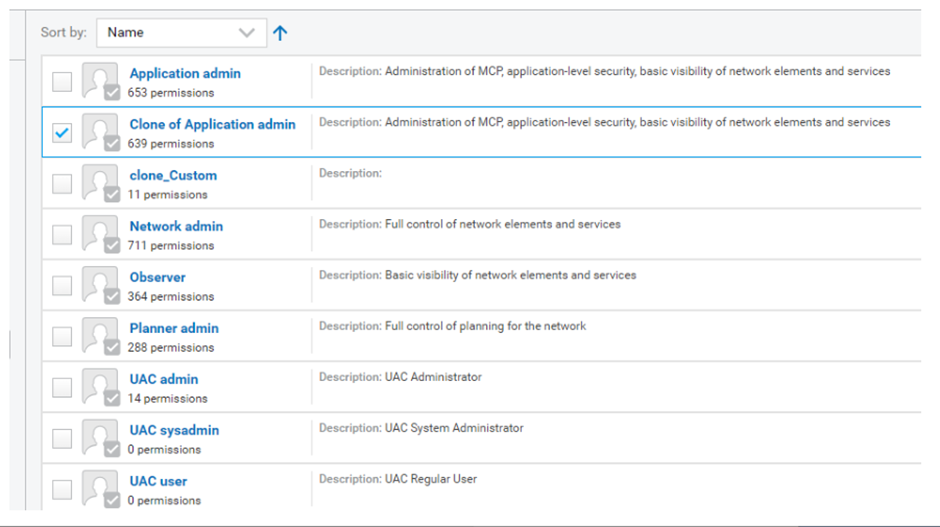The height and width of the screenshot is (527, 940).
Task: Click 'Basic visibility of network elements' description
Action: coord(510,275)
